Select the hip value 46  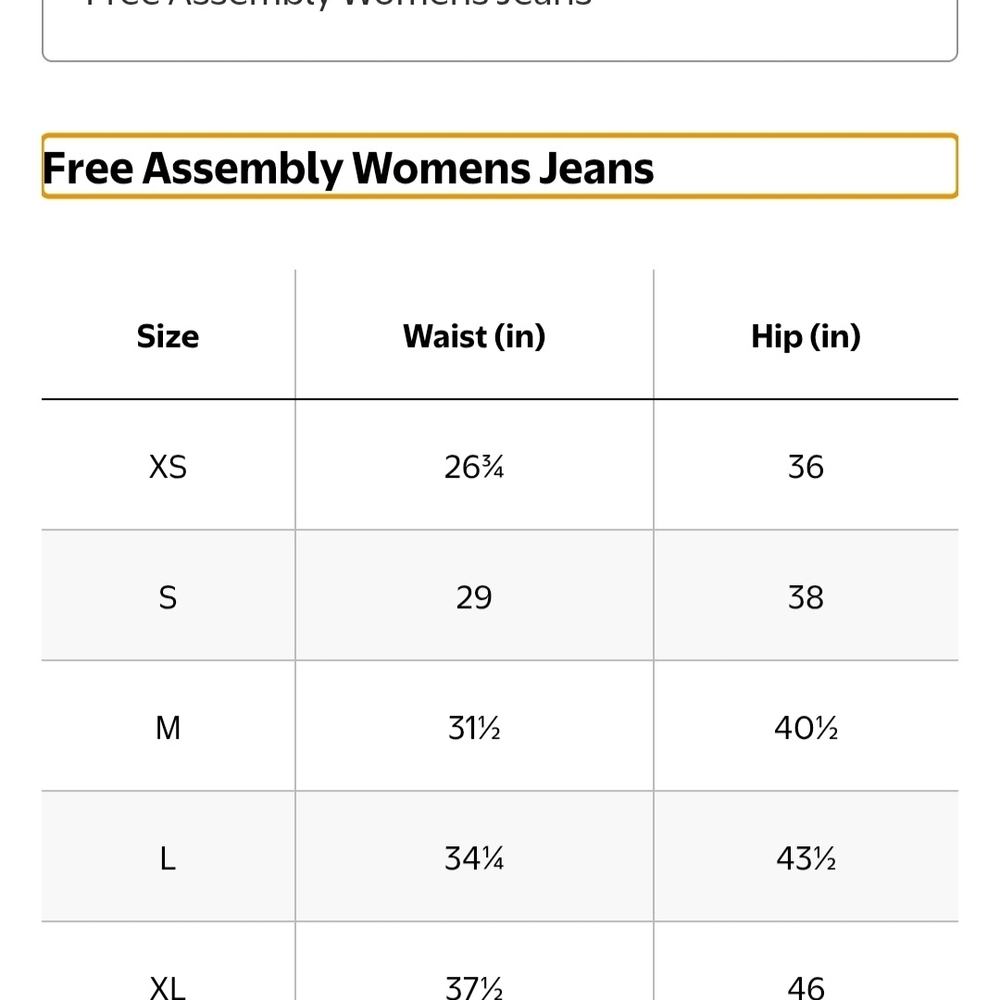click(x=805, y=988)
